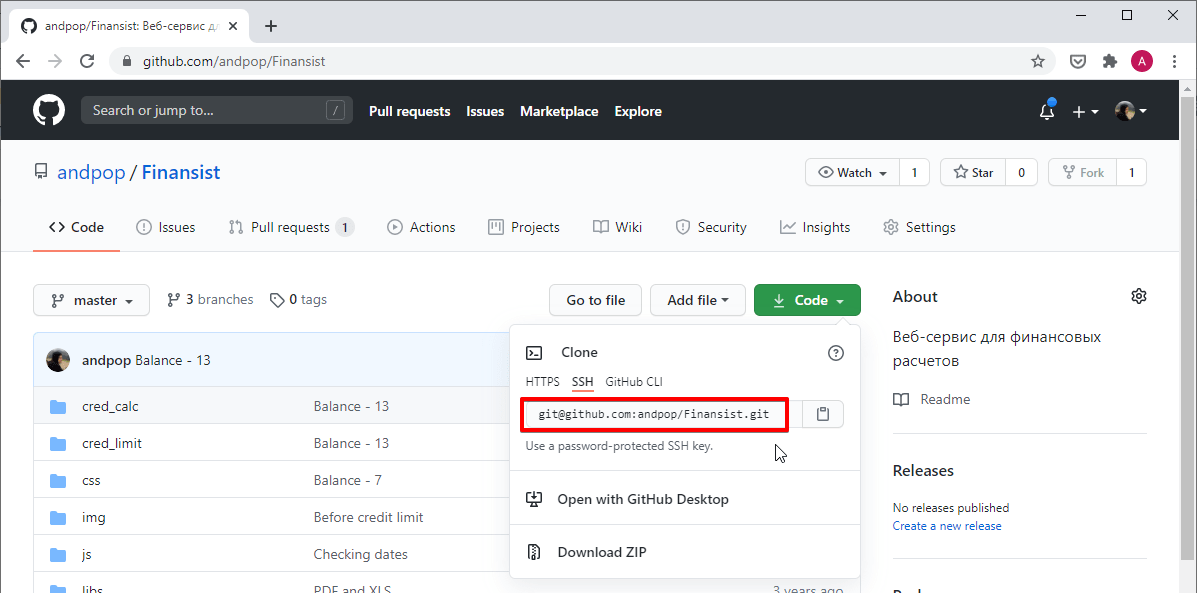Open the Projects tab

524,227
